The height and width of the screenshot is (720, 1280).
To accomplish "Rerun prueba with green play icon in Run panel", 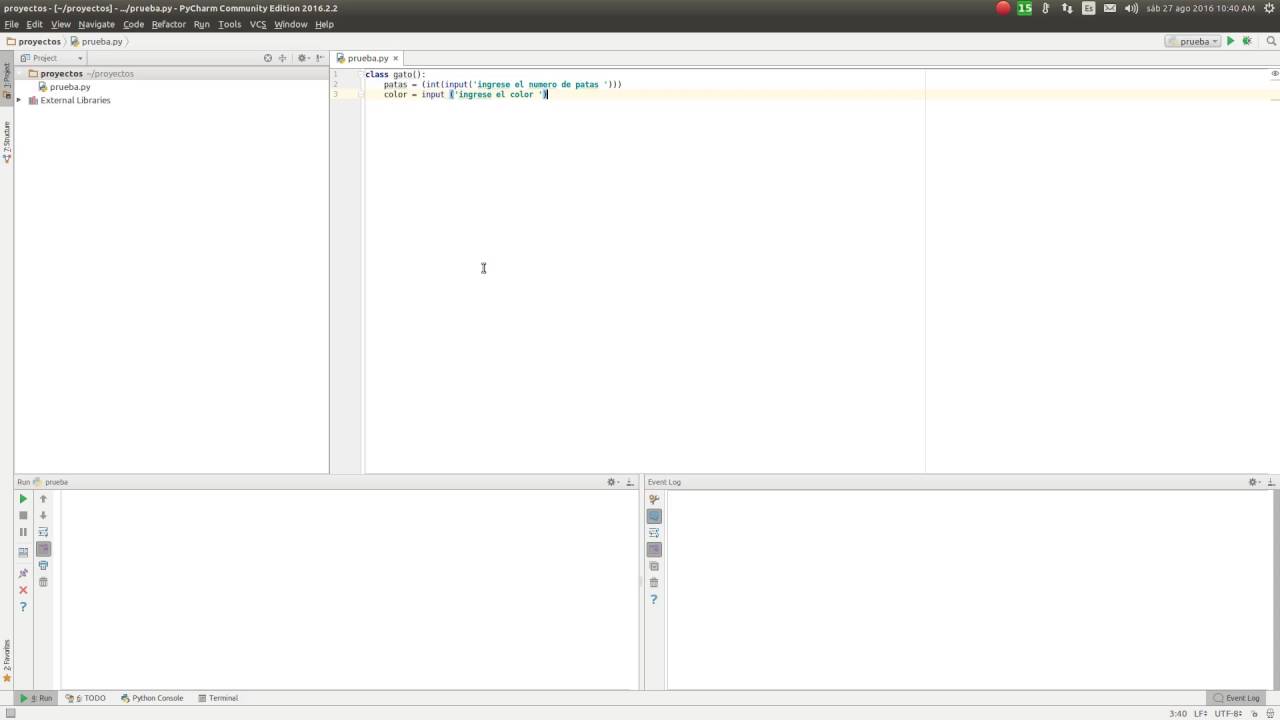I will coord(23,499).
